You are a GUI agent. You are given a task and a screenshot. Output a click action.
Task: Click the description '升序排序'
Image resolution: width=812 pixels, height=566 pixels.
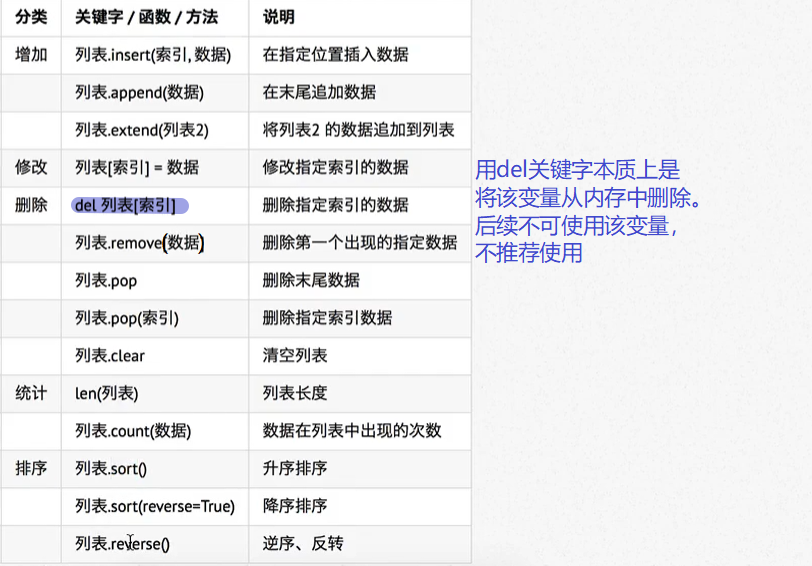click(295, 468)
